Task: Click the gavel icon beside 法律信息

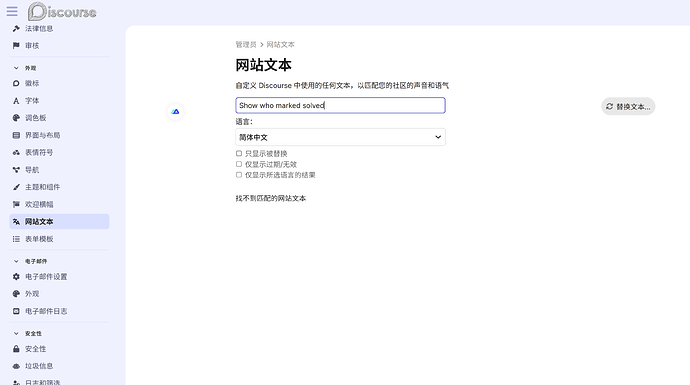Action: [16, 29]
